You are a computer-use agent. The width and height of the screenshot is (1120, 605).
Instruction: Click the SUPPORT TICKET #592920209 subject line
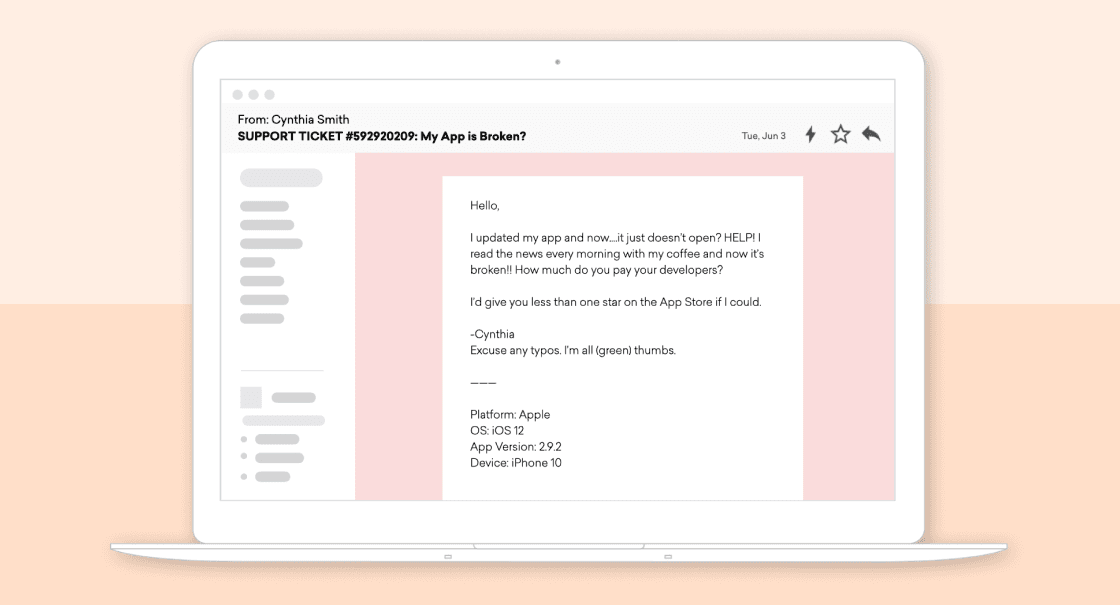(381, 136)
